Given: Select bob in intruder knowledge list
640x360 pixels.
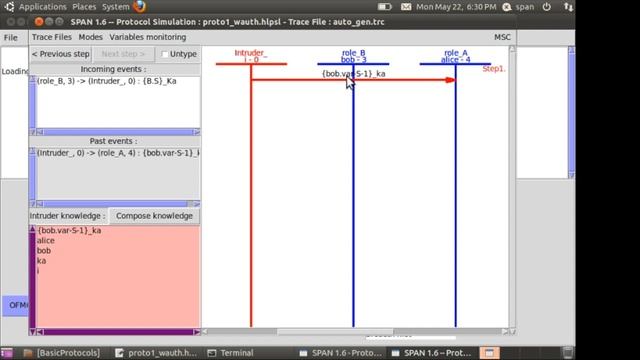Looking at the screenshot, I should click(x=44, y=251).
